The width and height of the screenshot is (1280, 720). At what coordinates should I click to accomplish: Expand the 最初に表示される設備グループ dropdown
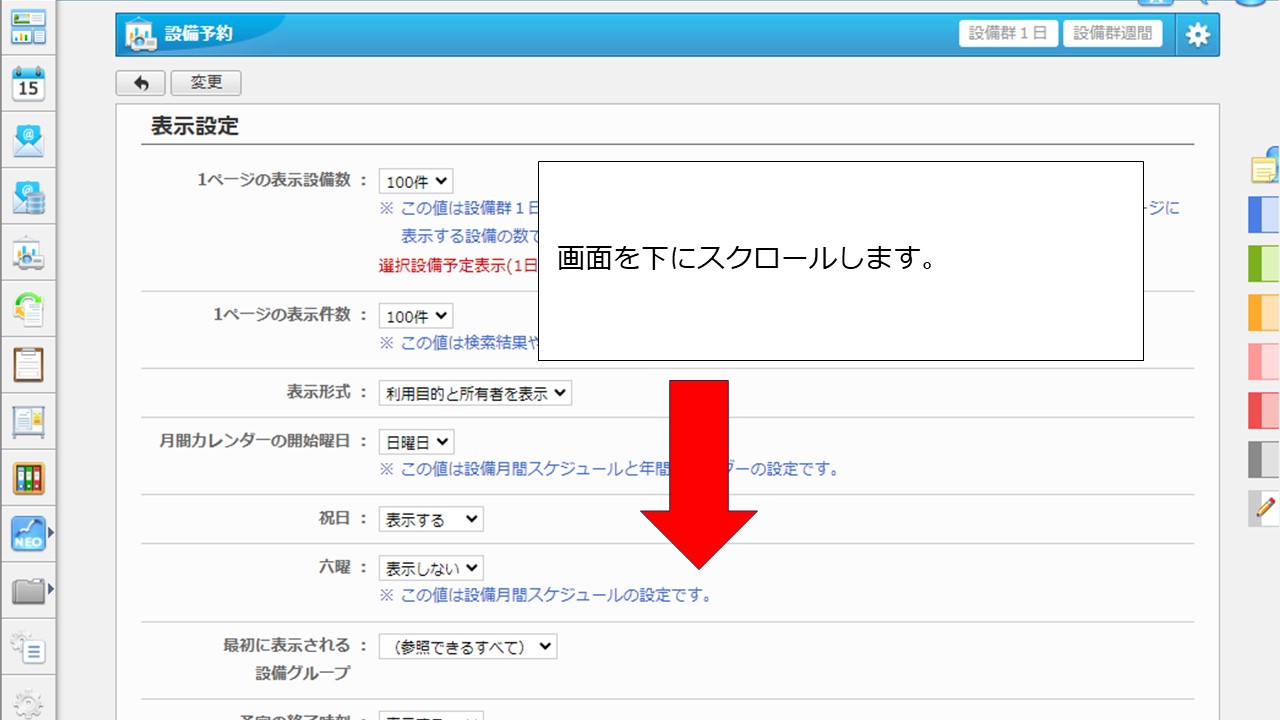[x=467, y=647]
